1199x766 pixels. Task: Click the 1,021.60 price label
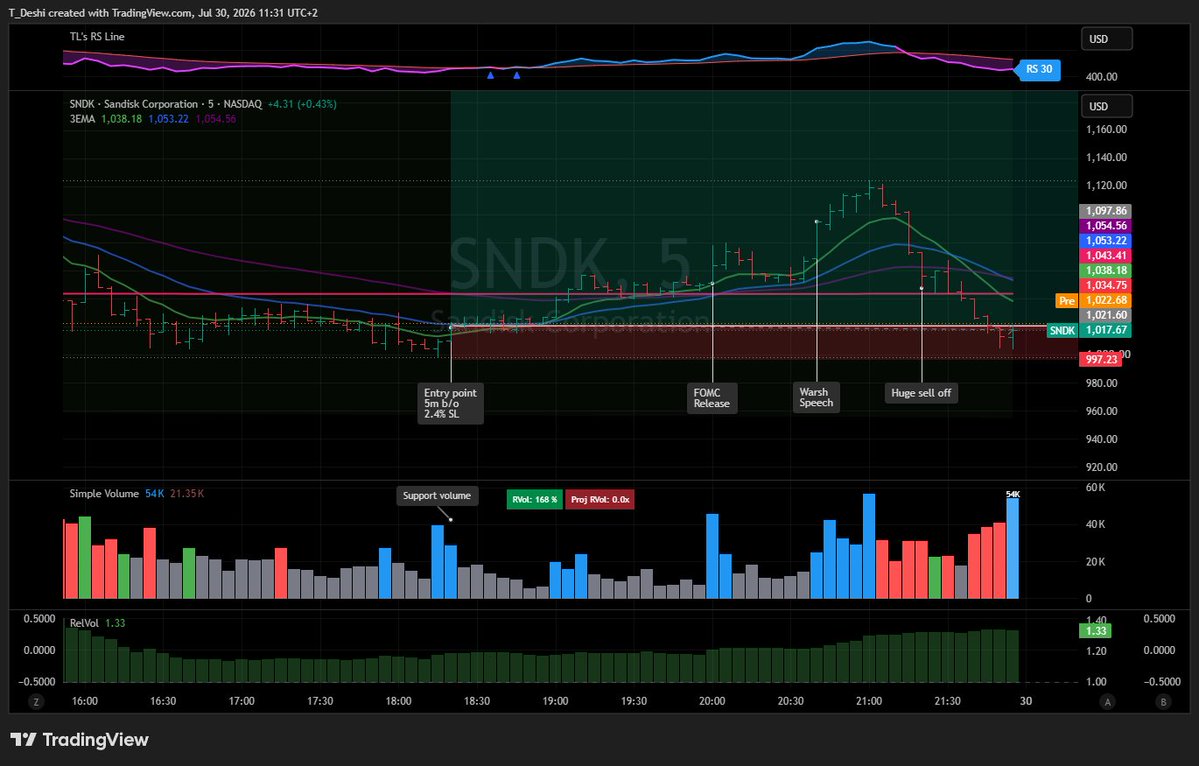[x=1106, y=315]
